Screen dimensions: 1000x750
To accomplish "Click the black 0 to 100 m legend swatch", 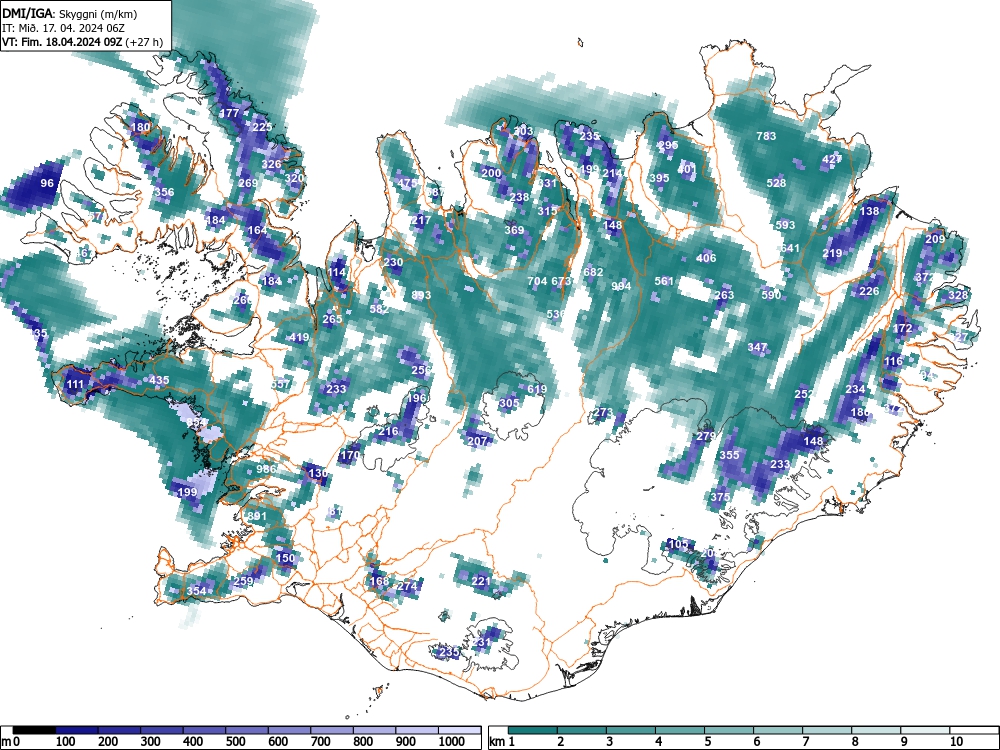I will [x=34, y=730].
